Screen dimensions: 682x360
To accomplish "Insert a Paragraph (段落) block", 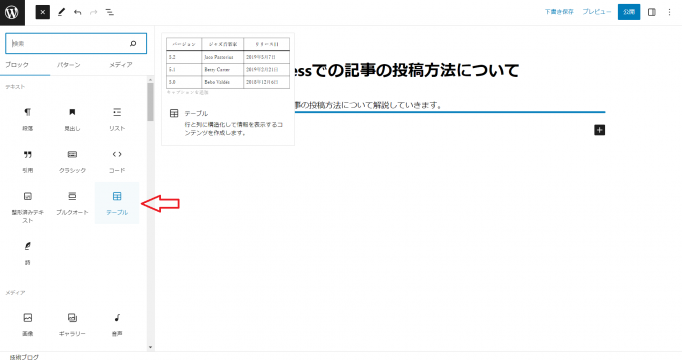I will [27, 119].
